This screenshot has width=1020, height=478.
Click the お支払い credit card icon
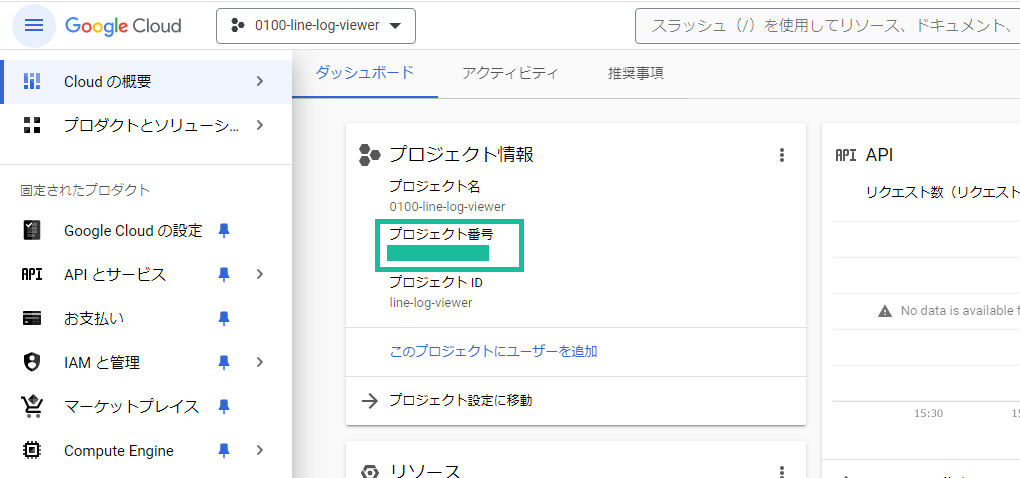32,319
